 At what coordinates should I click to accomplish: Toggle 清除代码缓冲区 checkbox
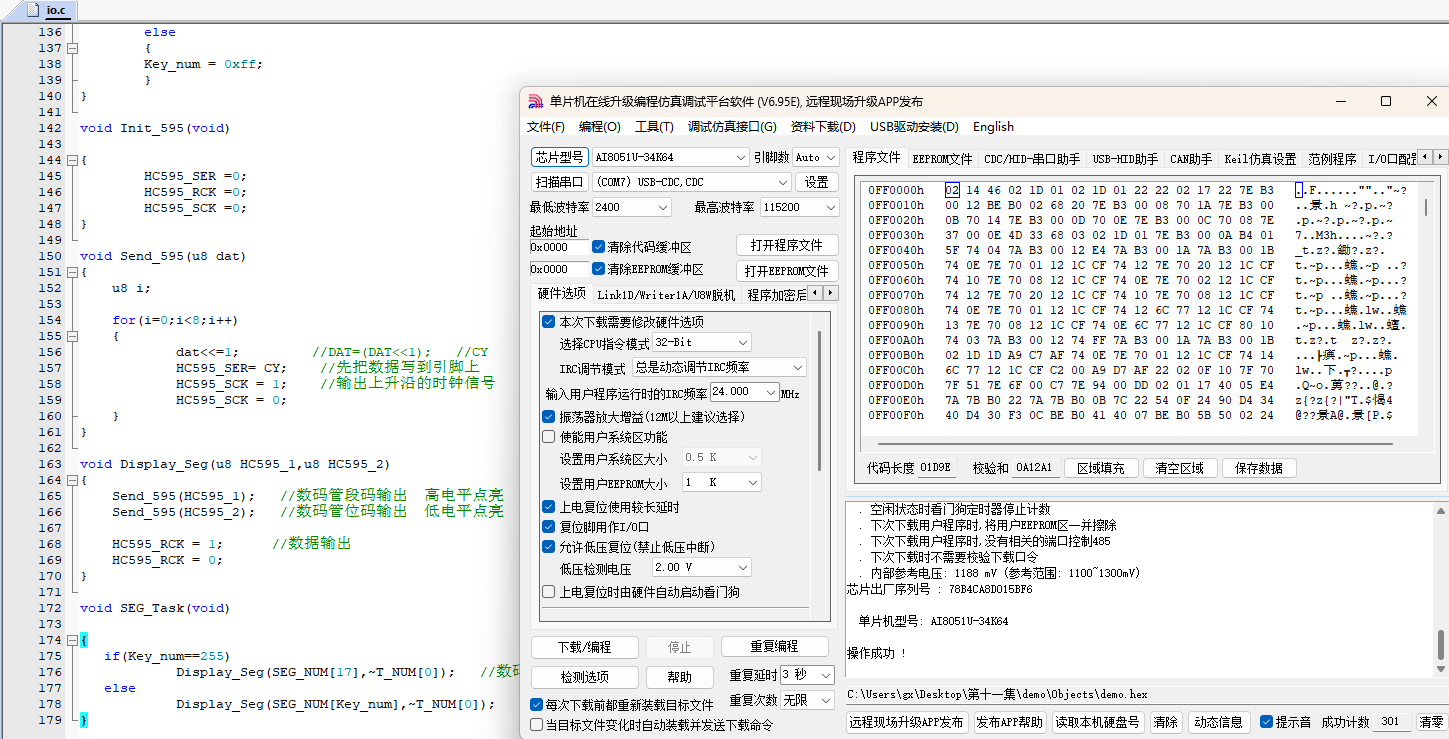[x=598, y=247]
